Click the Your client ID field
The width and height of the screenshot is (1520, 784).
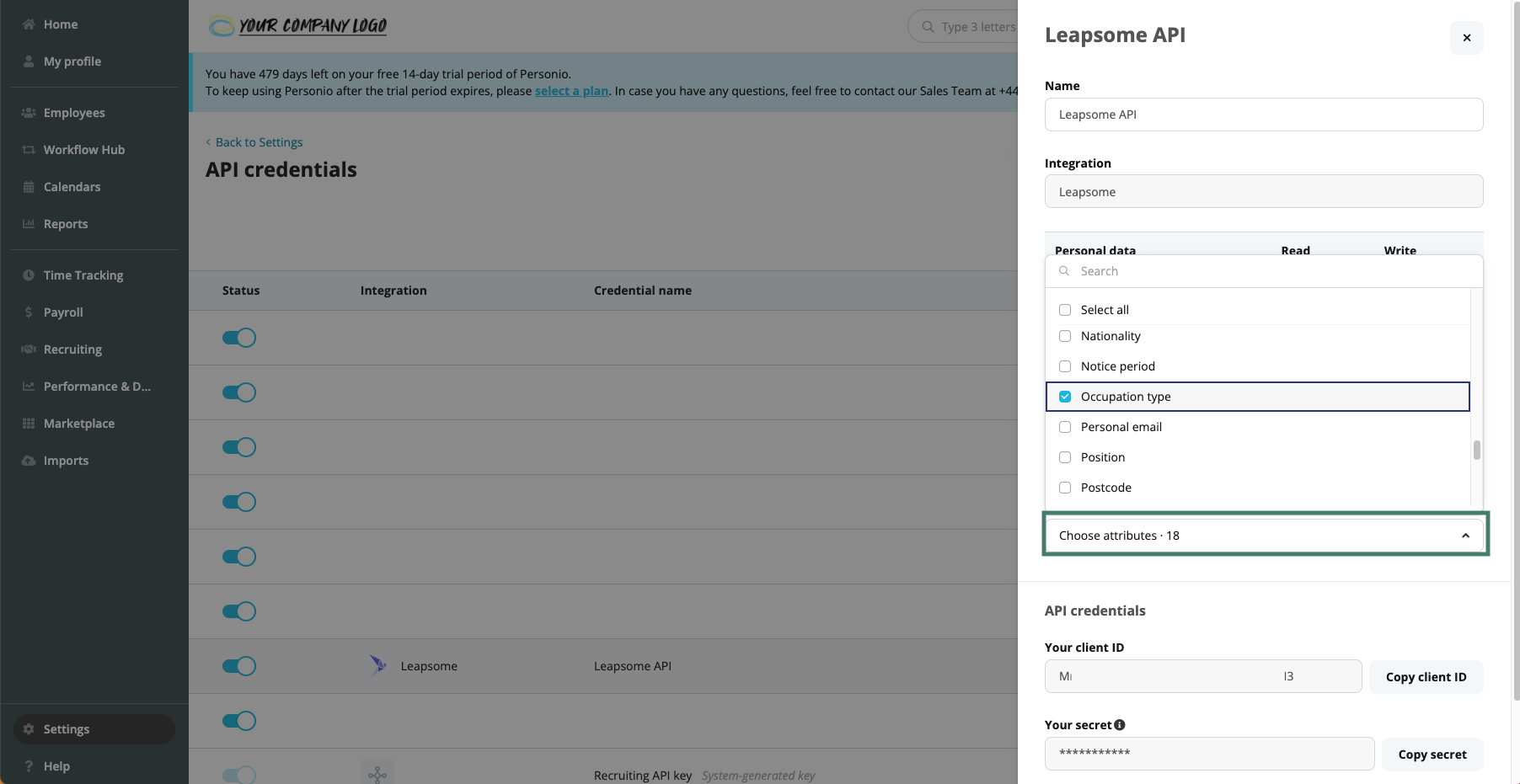[1203, 676]
